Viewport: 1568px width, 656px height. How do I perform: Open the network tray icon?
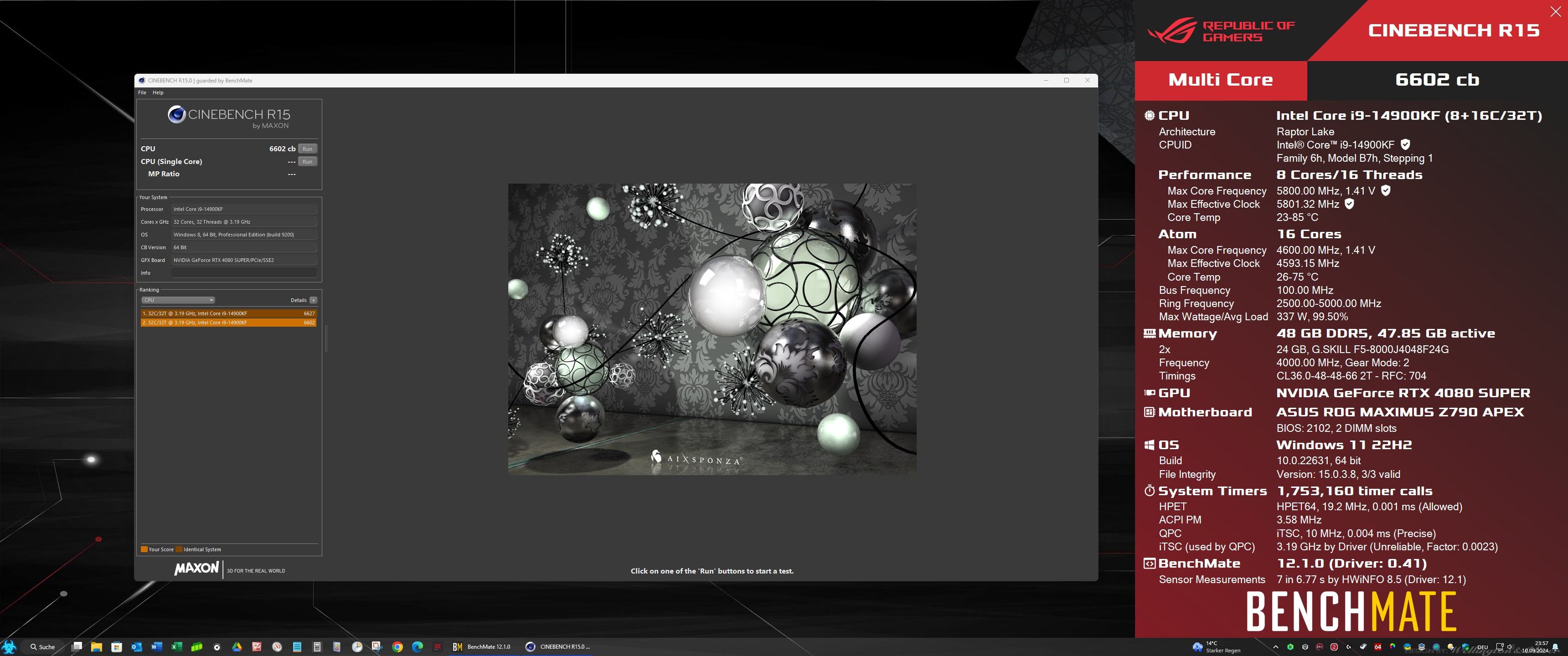pyautogui.click(x=1500, y=647)
